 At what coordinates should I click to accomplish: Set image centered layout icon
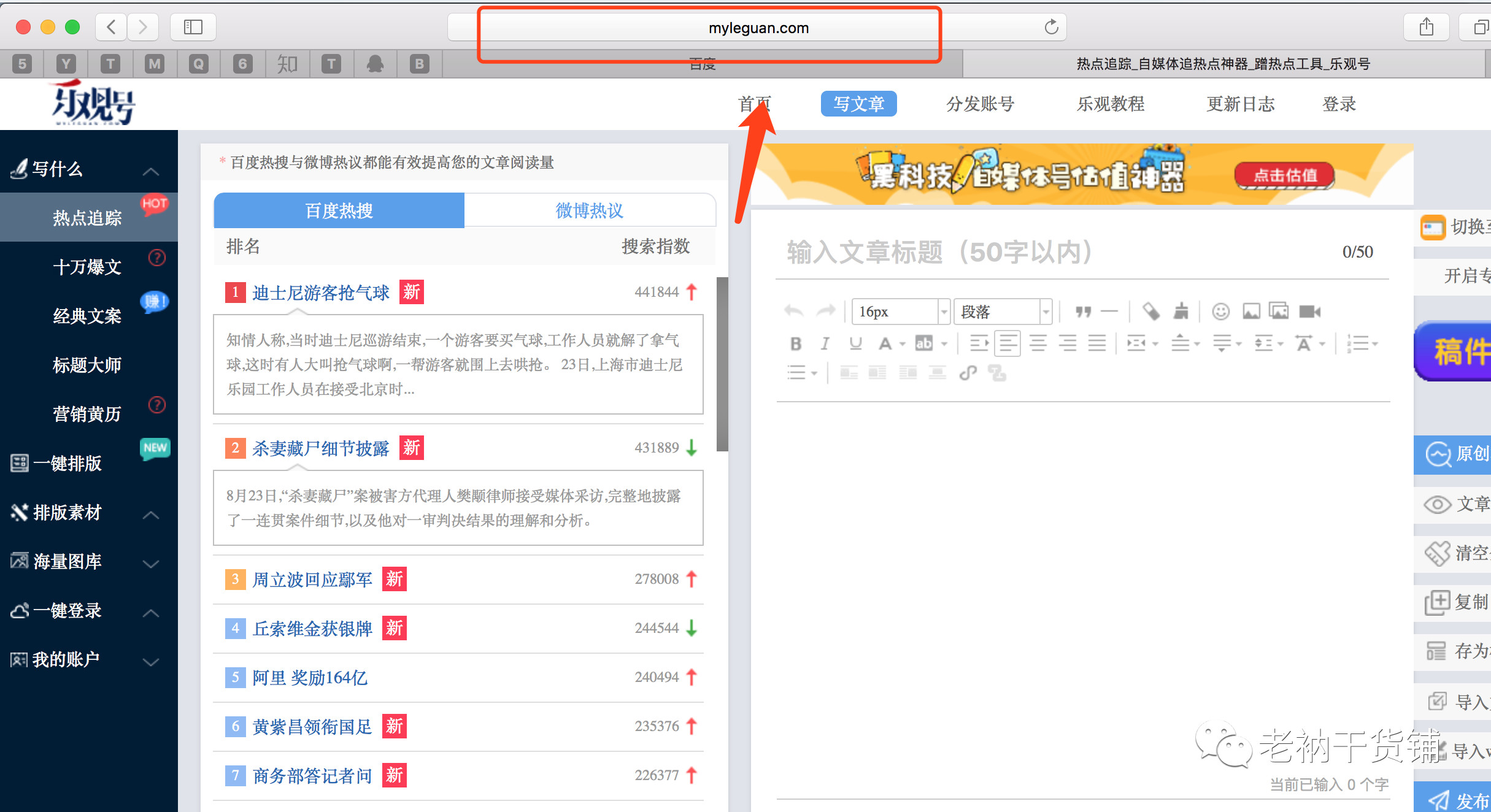937,373
